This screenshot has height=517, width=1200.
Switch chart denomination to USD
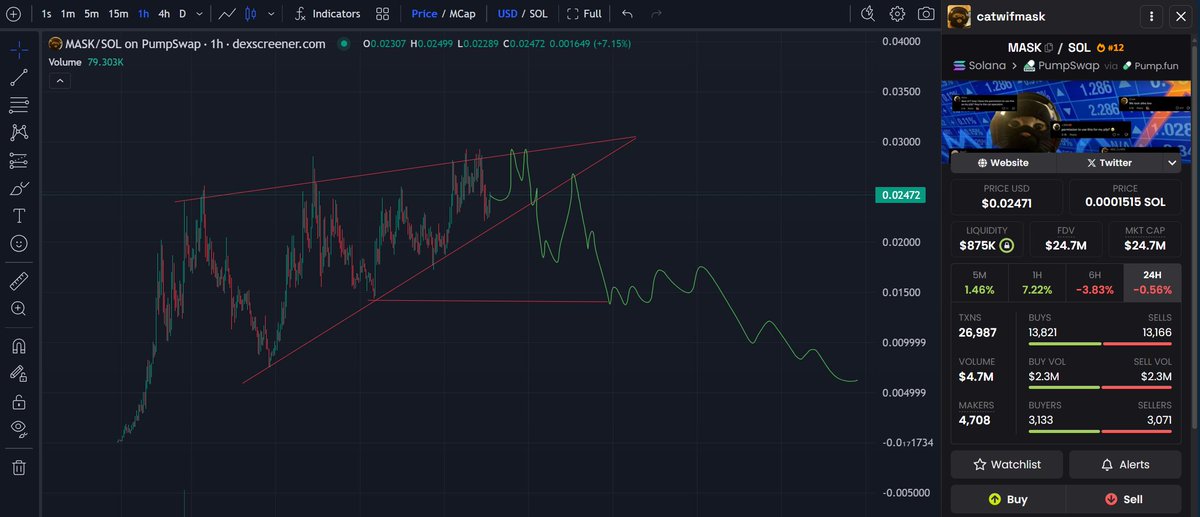(507, 14)
